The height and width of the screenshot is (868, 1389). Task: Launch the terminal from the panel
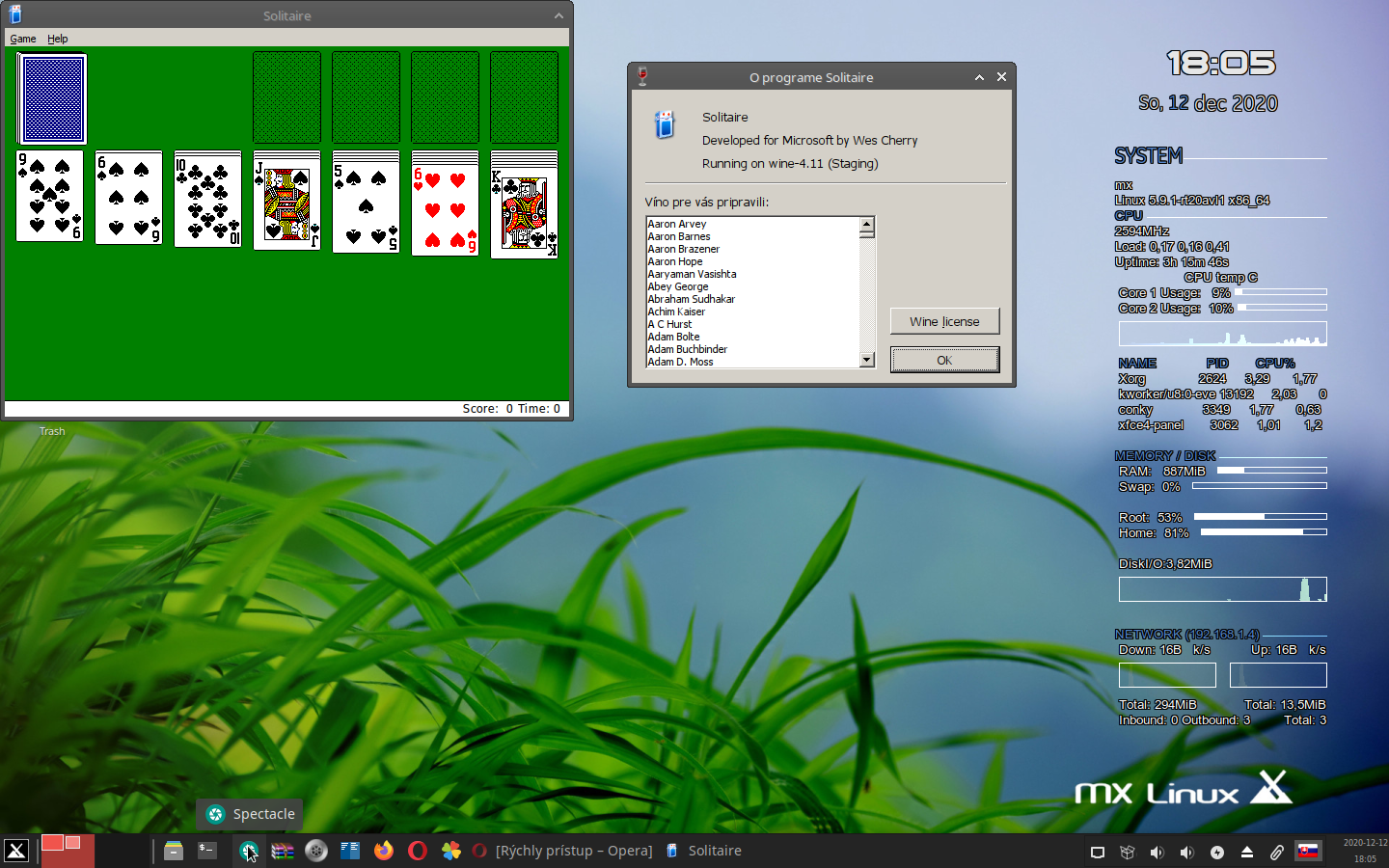pyautogui.click(x=207, y=851)
